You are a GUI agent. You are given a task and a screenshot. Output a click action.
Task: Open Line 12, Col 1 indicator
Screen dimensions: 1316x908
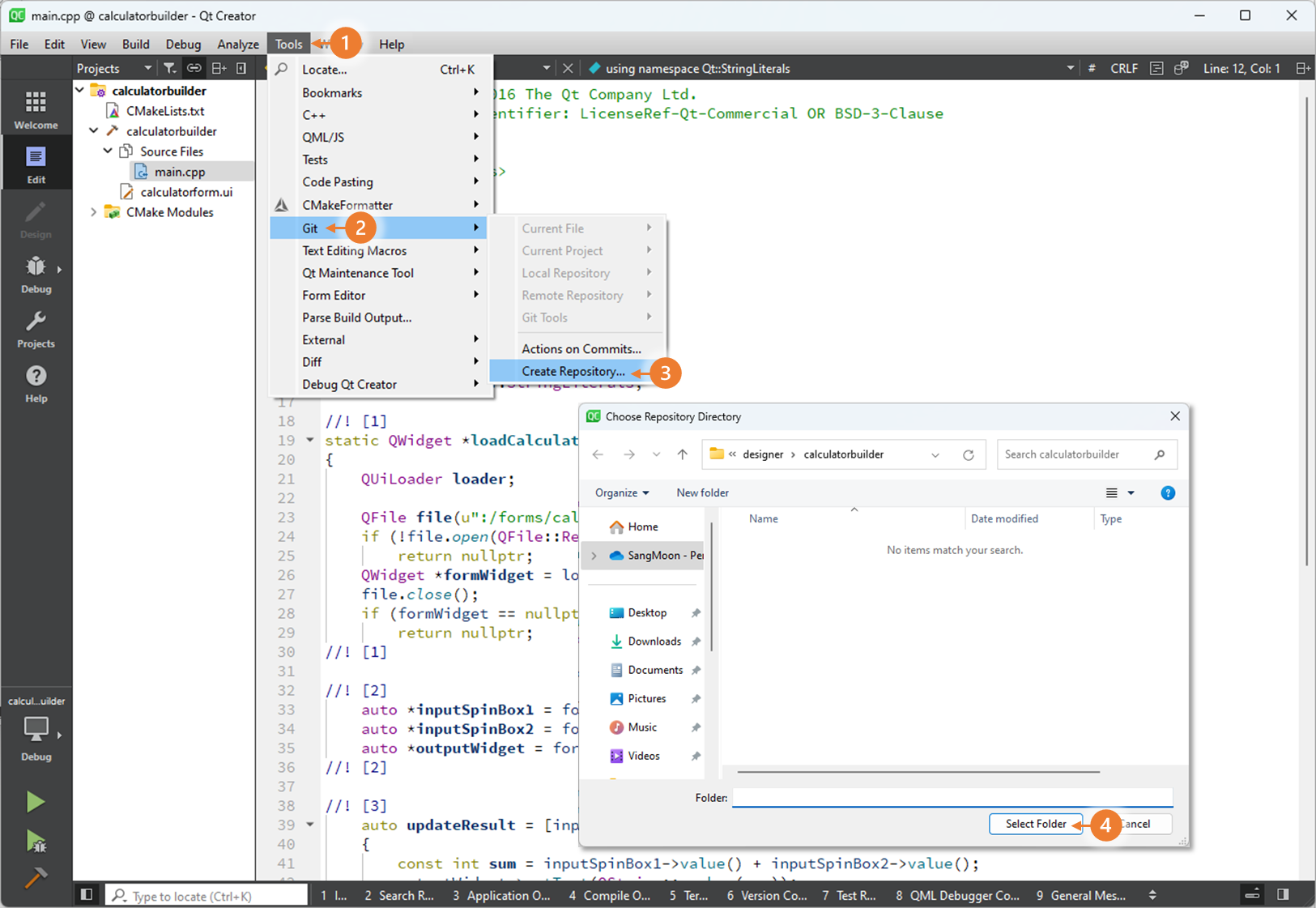[x=1241, y=68]
